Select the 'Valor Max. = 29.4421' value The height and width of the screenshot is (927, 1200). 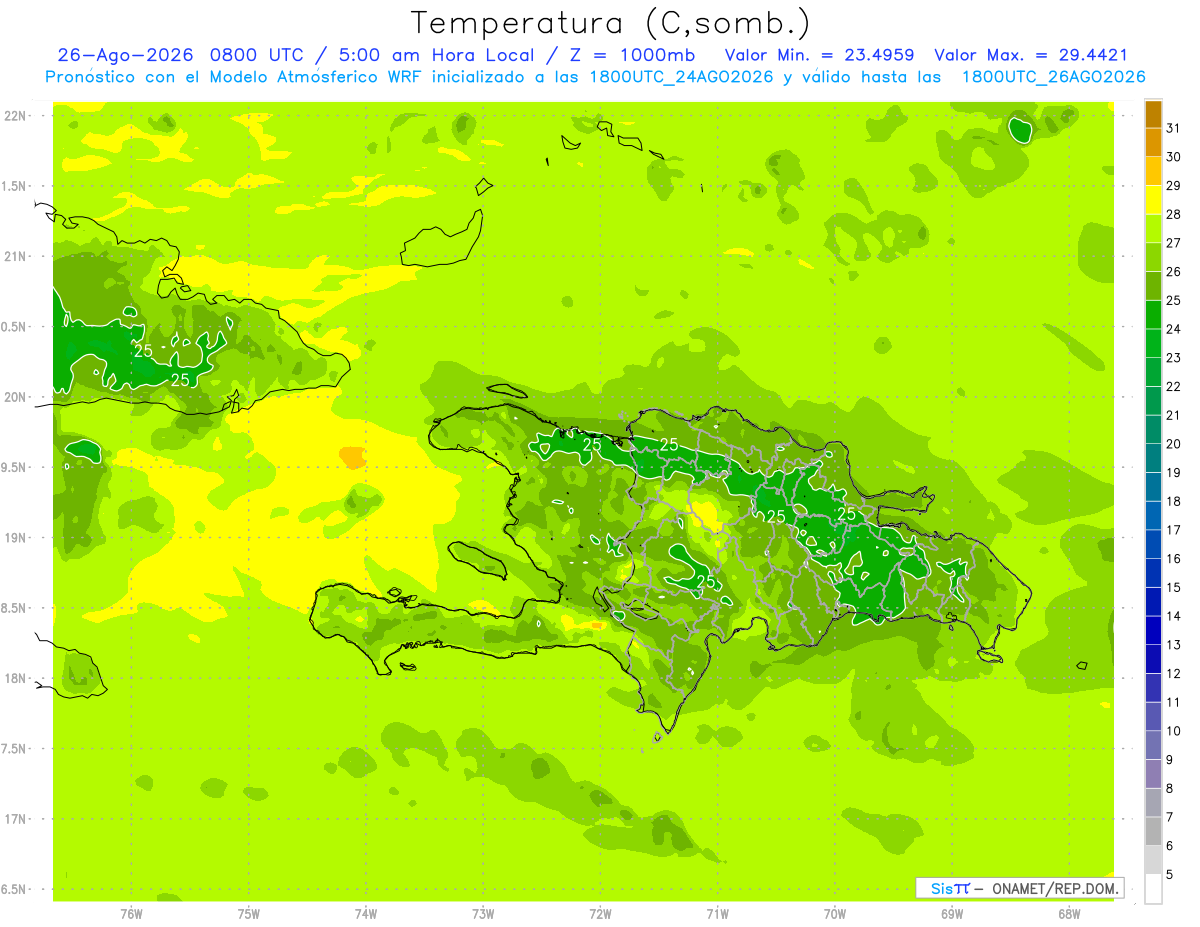click(x=1031, y=55)
